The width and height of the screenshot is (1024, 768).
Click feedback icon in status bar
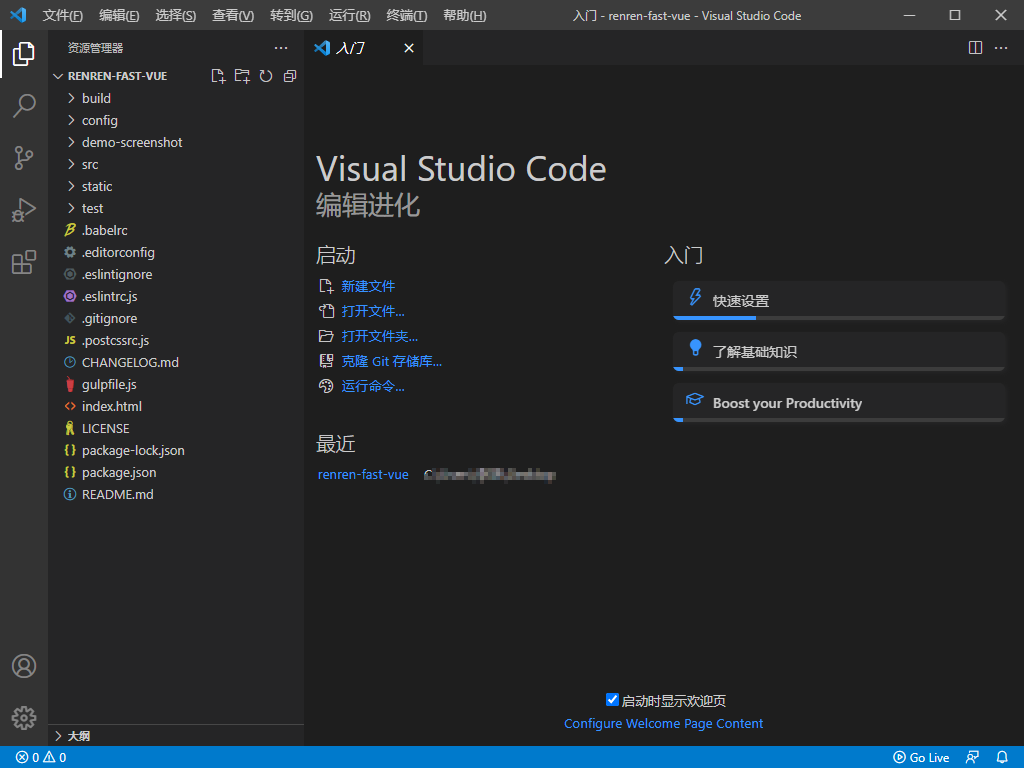tap(972, 758)
